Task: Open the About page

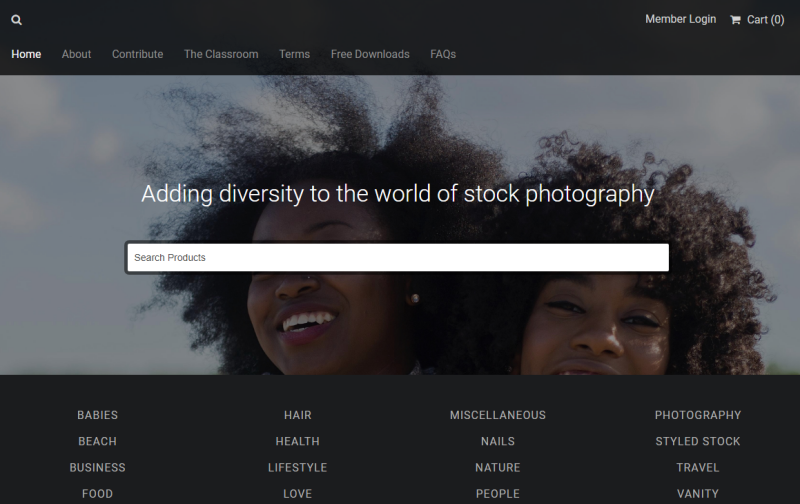Action: (77, 54)
